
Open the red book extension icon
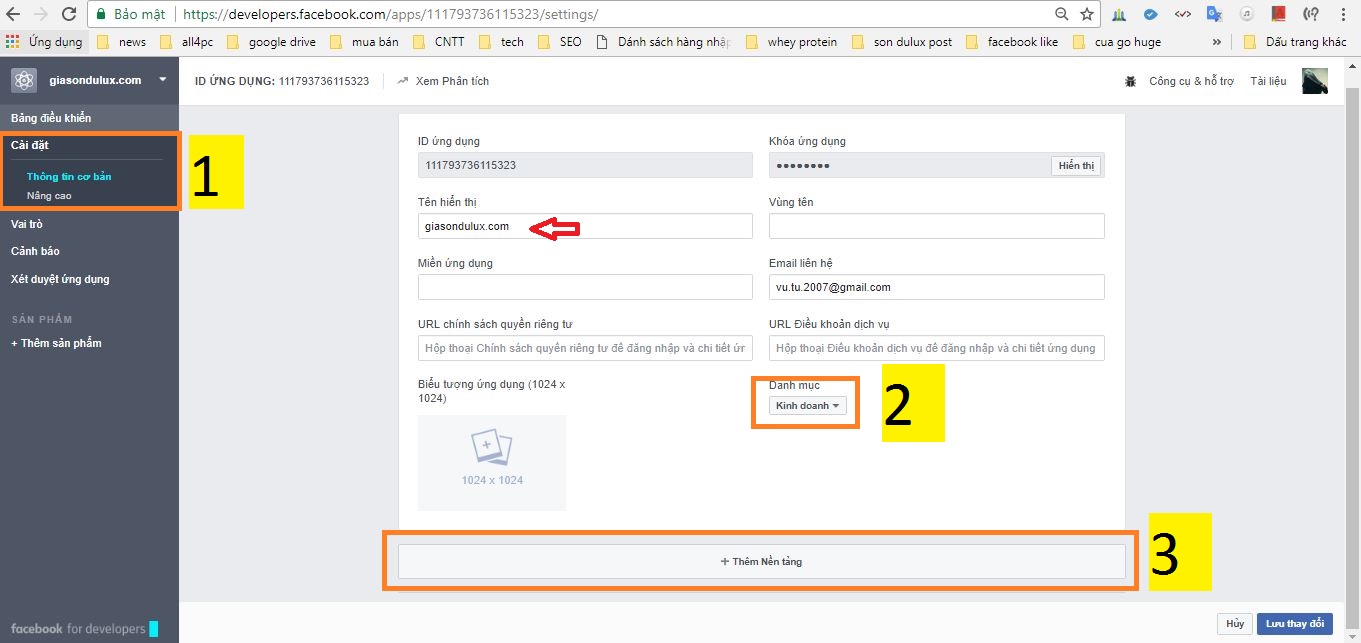(1278, 14)
